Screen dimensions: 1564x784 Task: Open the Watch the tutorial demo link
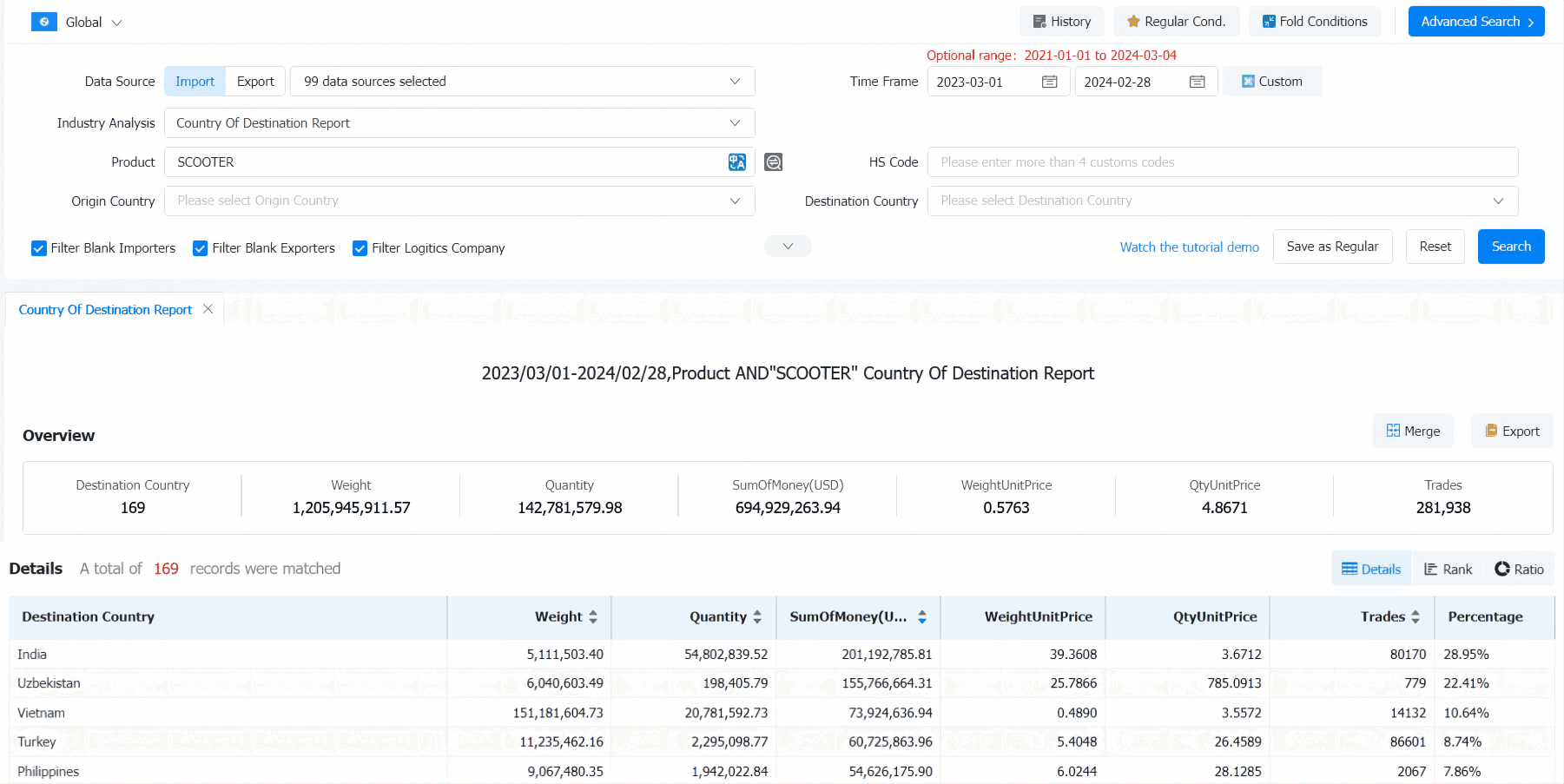click(x=1189, y=247)
